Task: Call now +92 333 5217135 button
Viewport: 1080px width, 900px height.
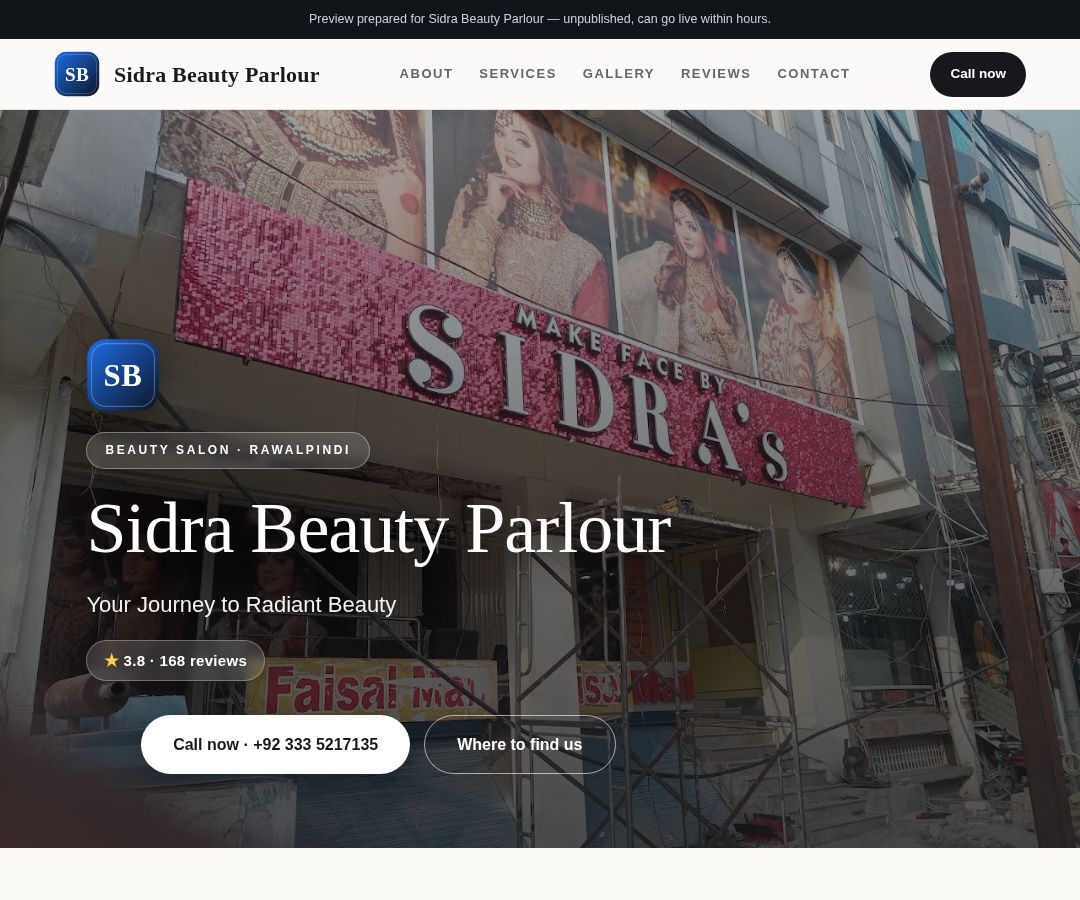Action: 275,744
